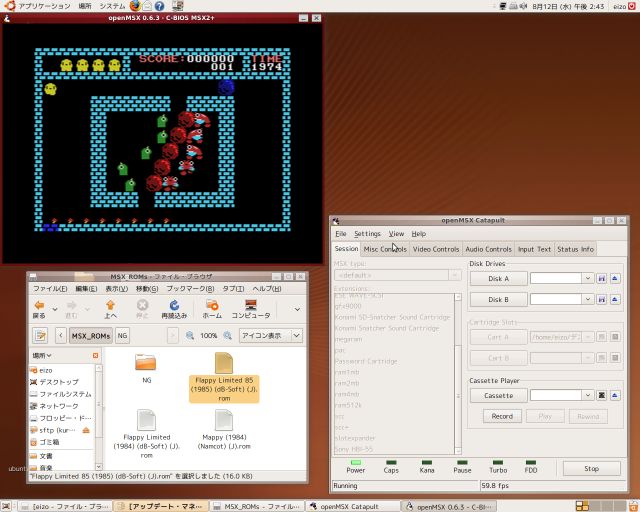Switch to openMSX Catapult taskbar entry
Screen dimensions: 640x512
tap(353, 506)
